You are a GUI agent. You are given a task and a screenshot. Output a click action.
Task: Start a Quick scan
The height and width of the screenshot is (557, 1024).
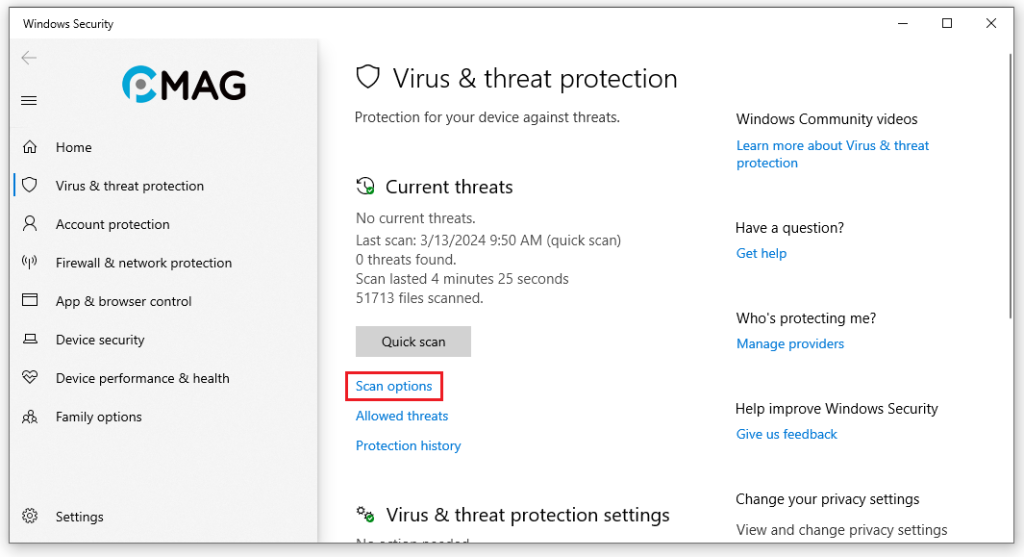pyautogui.click(x=413, y=341)
